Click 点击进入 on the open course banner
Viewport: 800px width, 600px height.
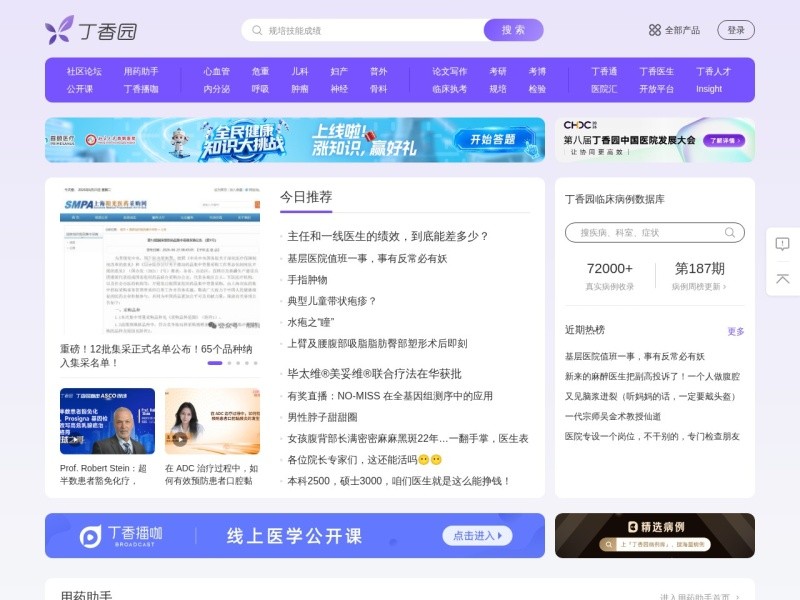(478, 536)
